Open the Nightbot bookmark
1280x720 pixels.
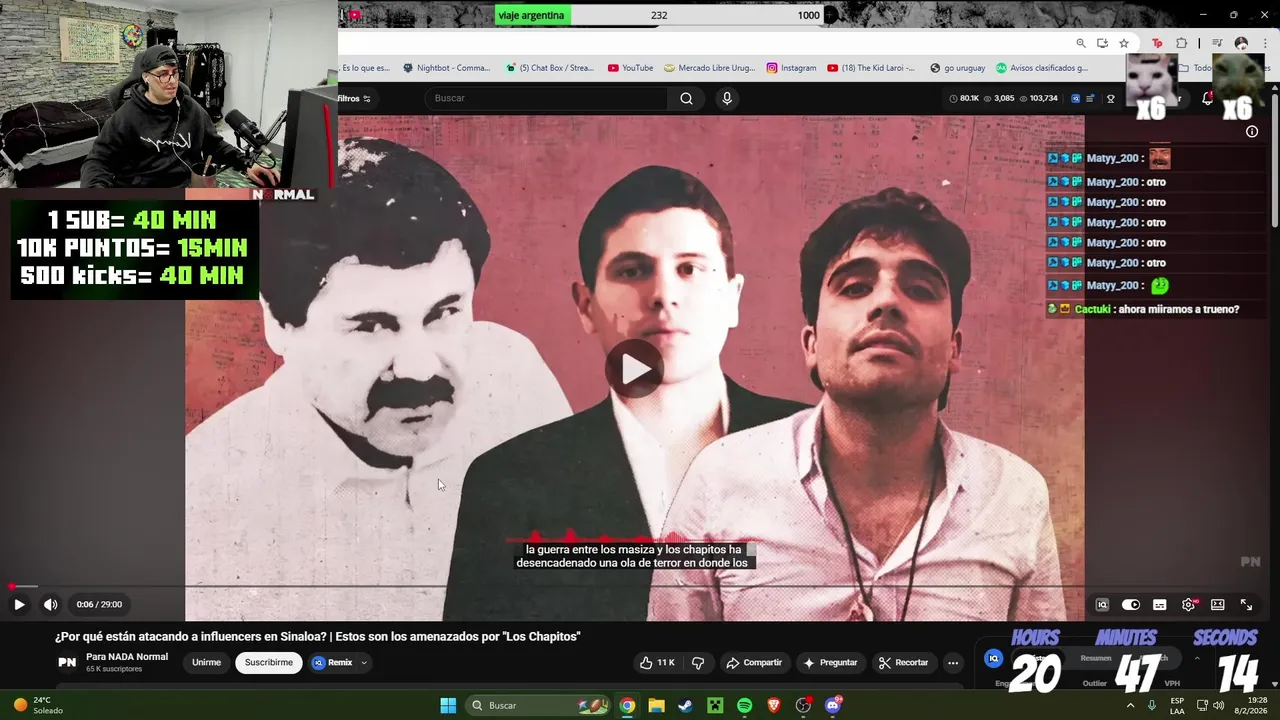446,68
